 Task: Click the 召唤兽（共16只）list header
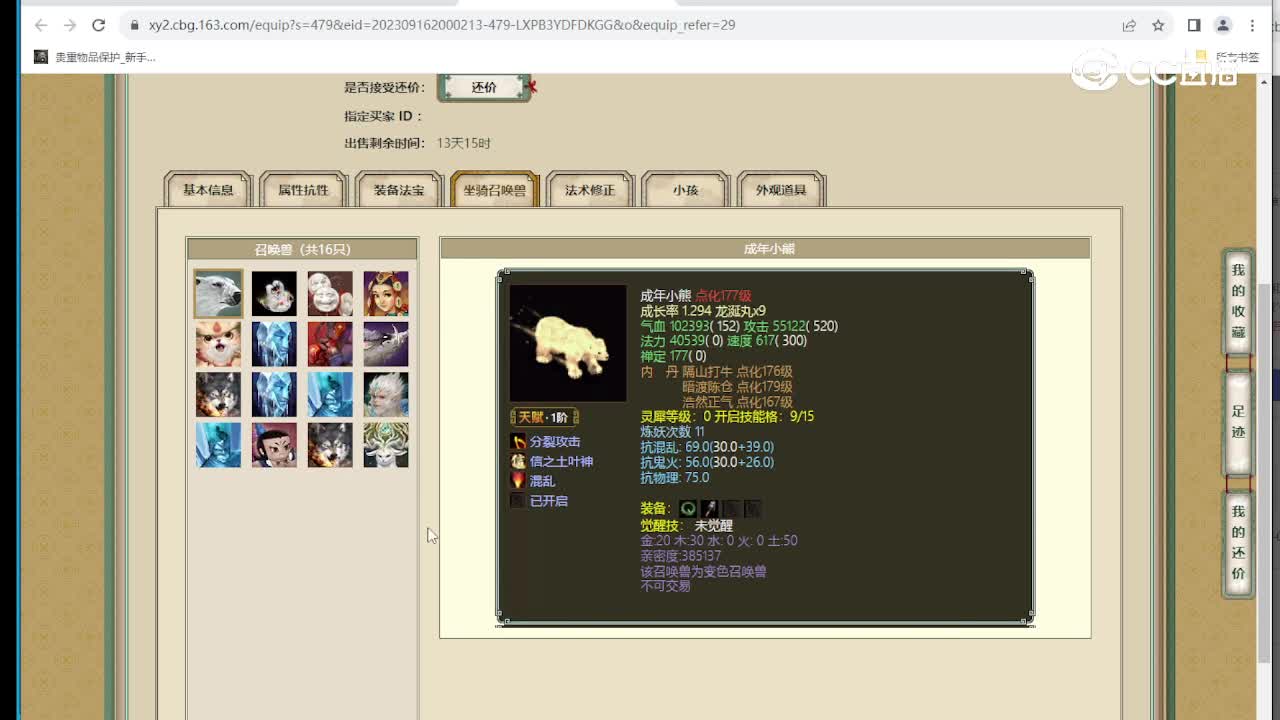pos(302,249)
